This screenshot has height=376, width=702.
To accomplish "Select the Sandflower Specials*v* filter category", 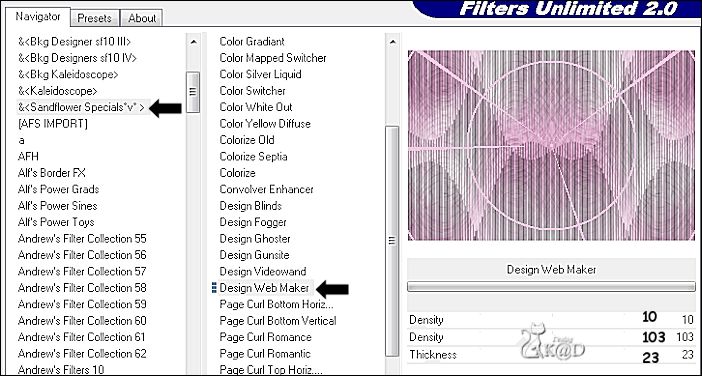I will [x=82, y=107].
